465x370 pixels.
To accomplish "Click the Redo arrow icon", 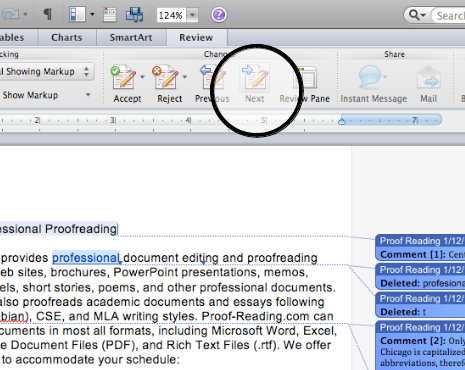I will click(10, 14).
